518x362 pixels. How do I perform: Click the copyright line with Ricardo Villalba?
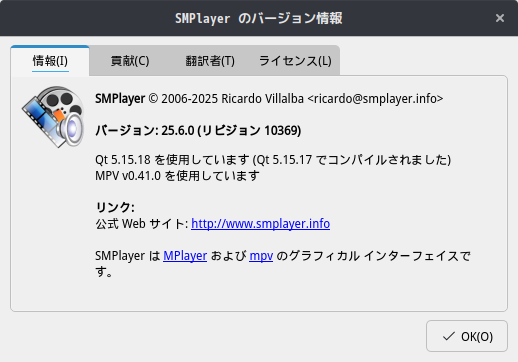coord(269,99)
